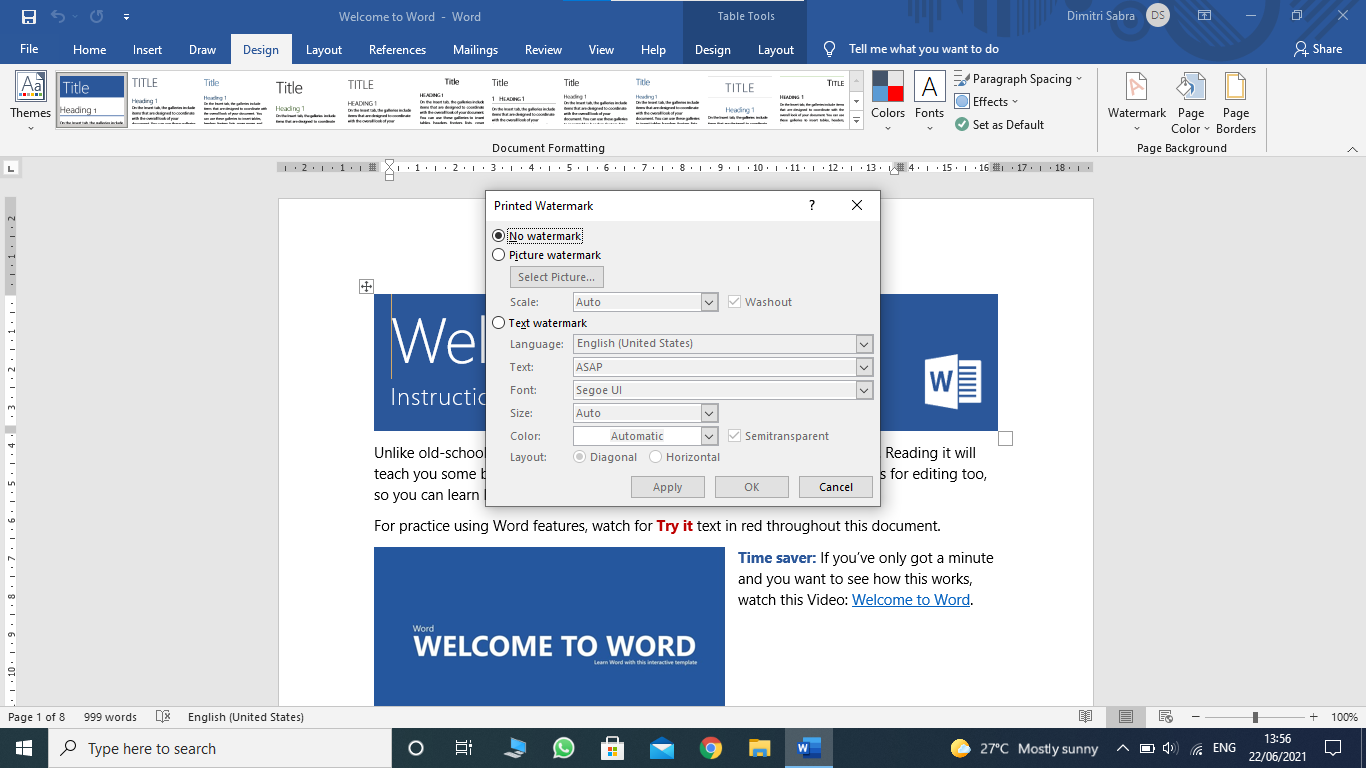Select the Text watermark radio button
Screen dimensions: 1366x768
click(499, 323)
